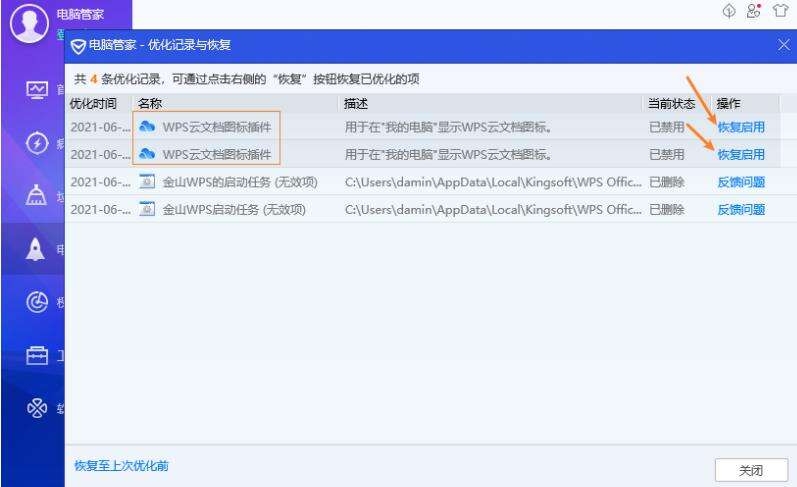This screenshot has height=487, width=797.
Task: Click description of second WPS云文档 row
Action: point(448,155)
